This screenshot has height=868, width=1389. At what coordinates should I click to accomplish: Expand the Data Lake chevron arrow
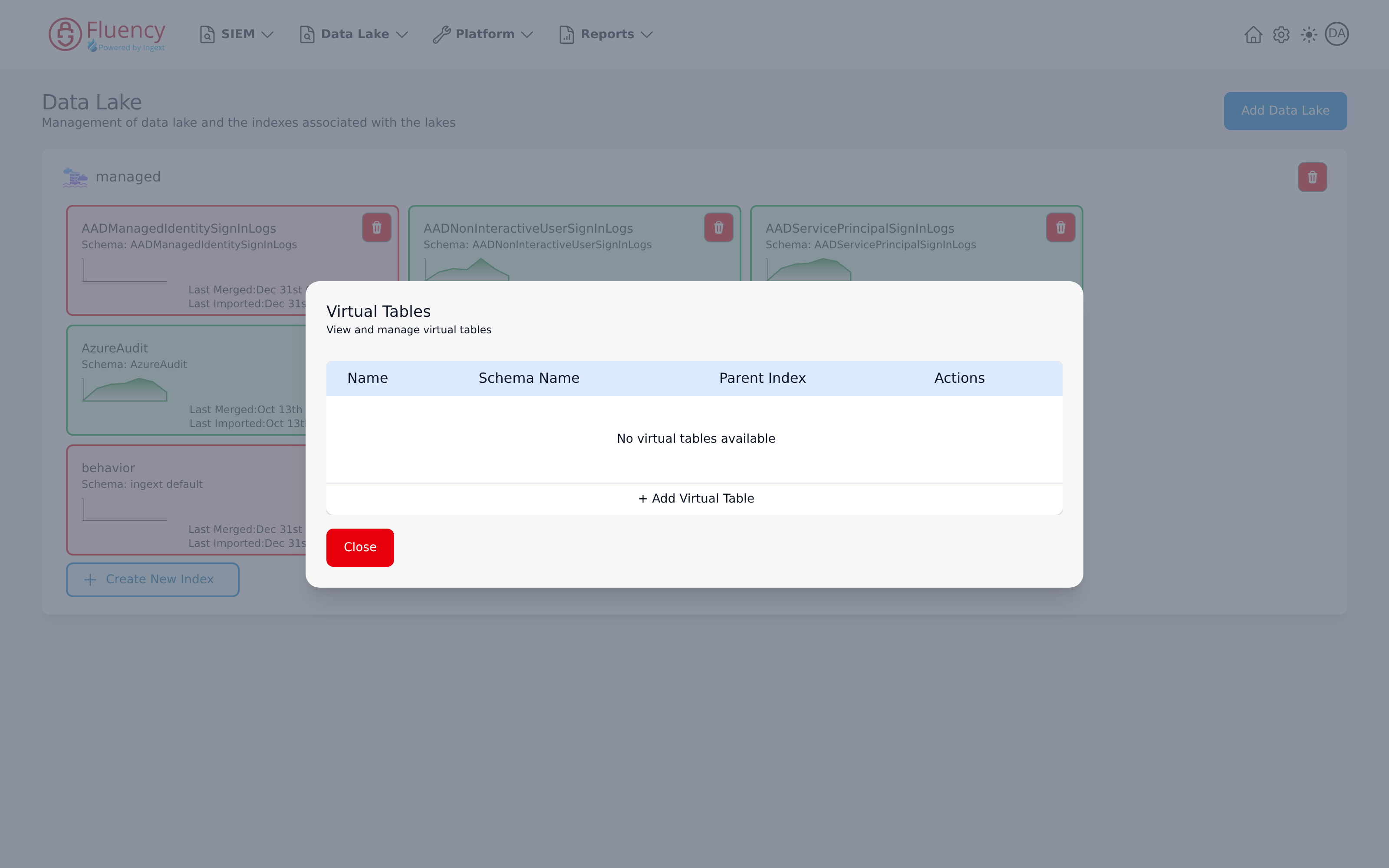[402, 35]
